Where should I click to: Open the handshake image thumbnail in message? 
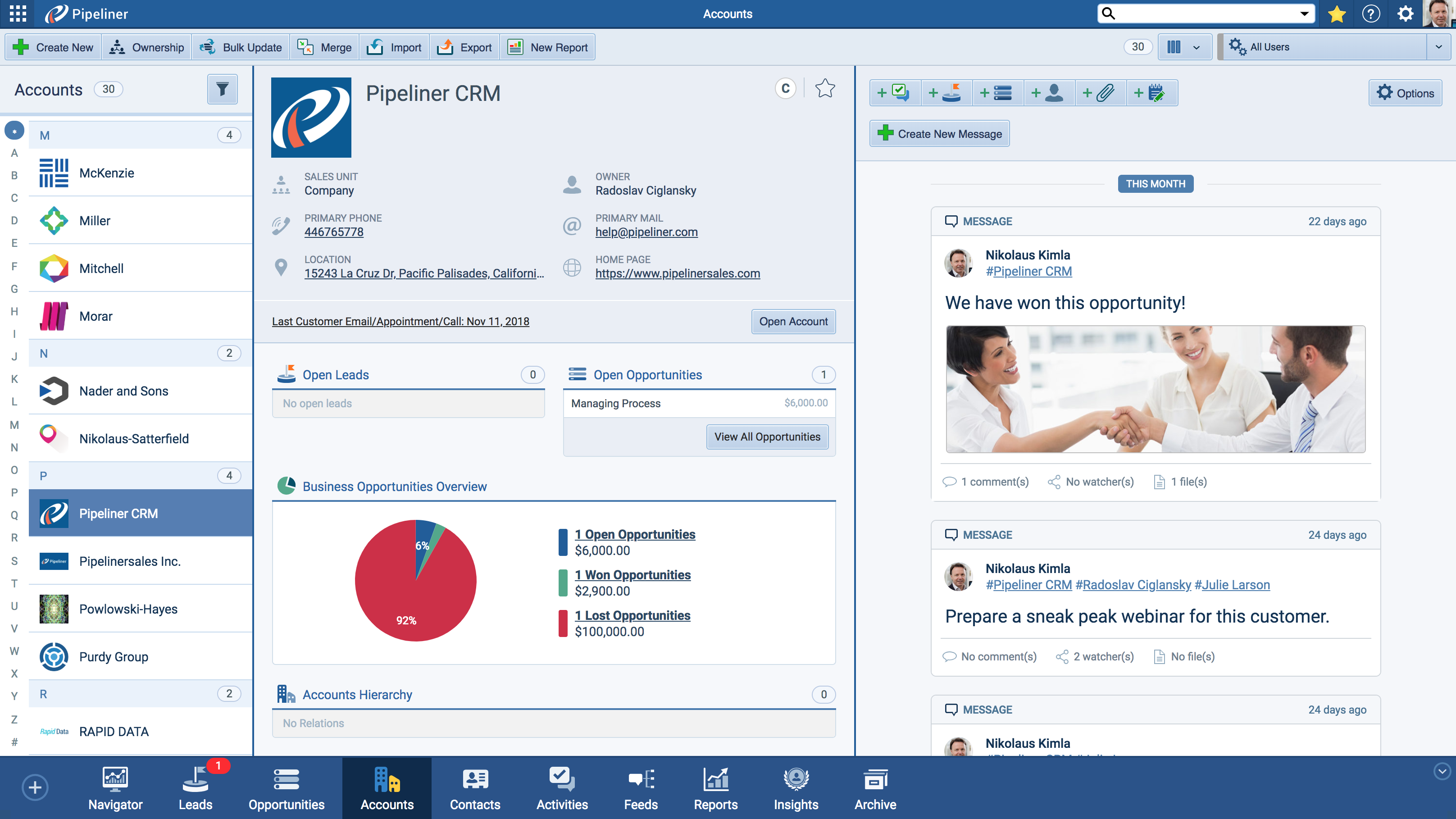[1156, 389]
